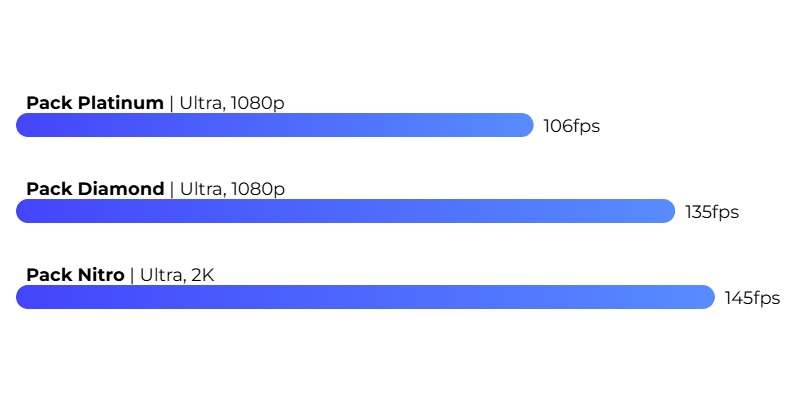Viewport: 800px width, 400px height.
Task: Click the Pack Nitro performance bar
Action: tap(365, 297)
